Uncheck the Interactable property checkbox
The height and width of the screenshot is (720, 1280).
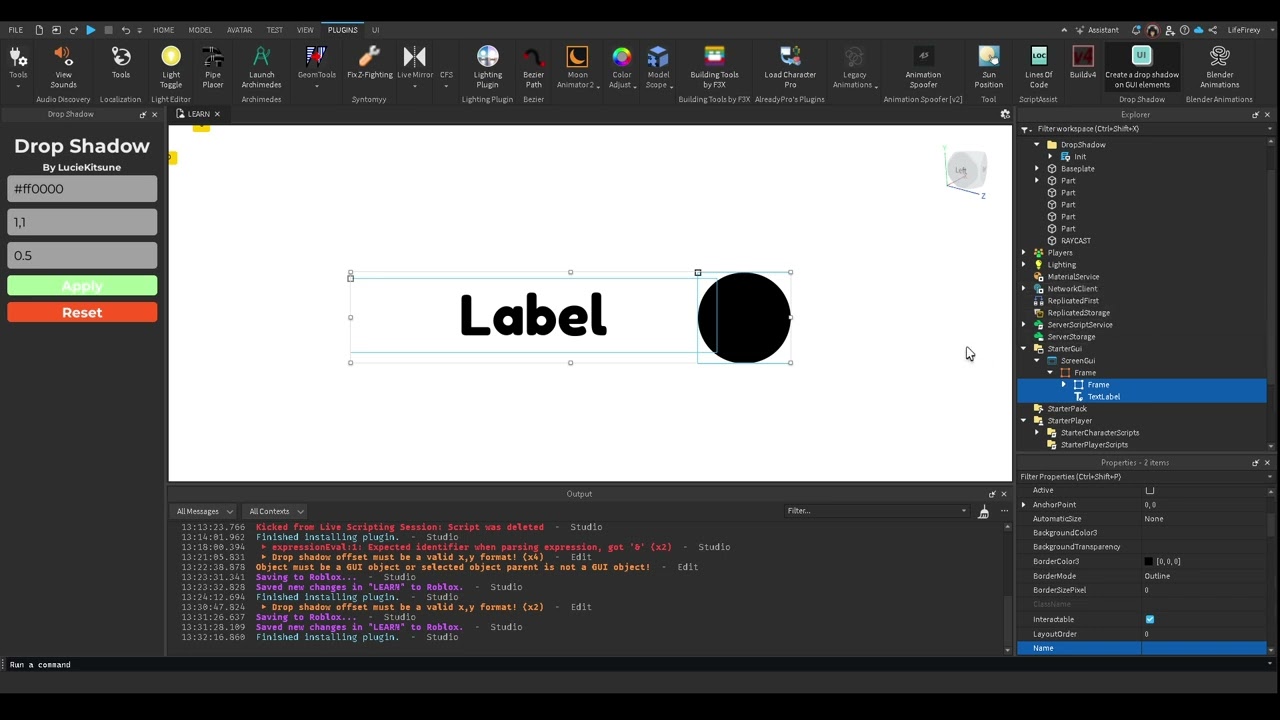point(1150,619)
